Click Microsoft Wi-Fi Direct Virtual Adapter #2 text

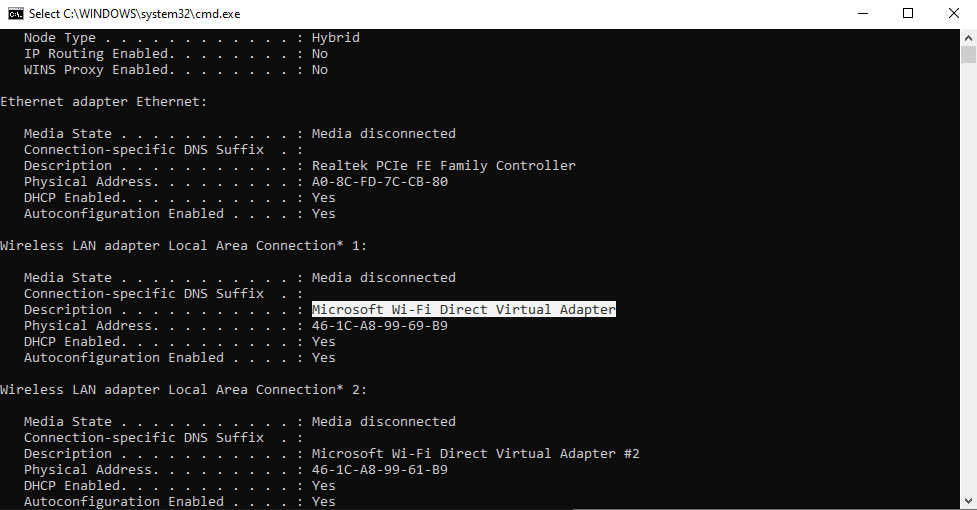point(476,454)
